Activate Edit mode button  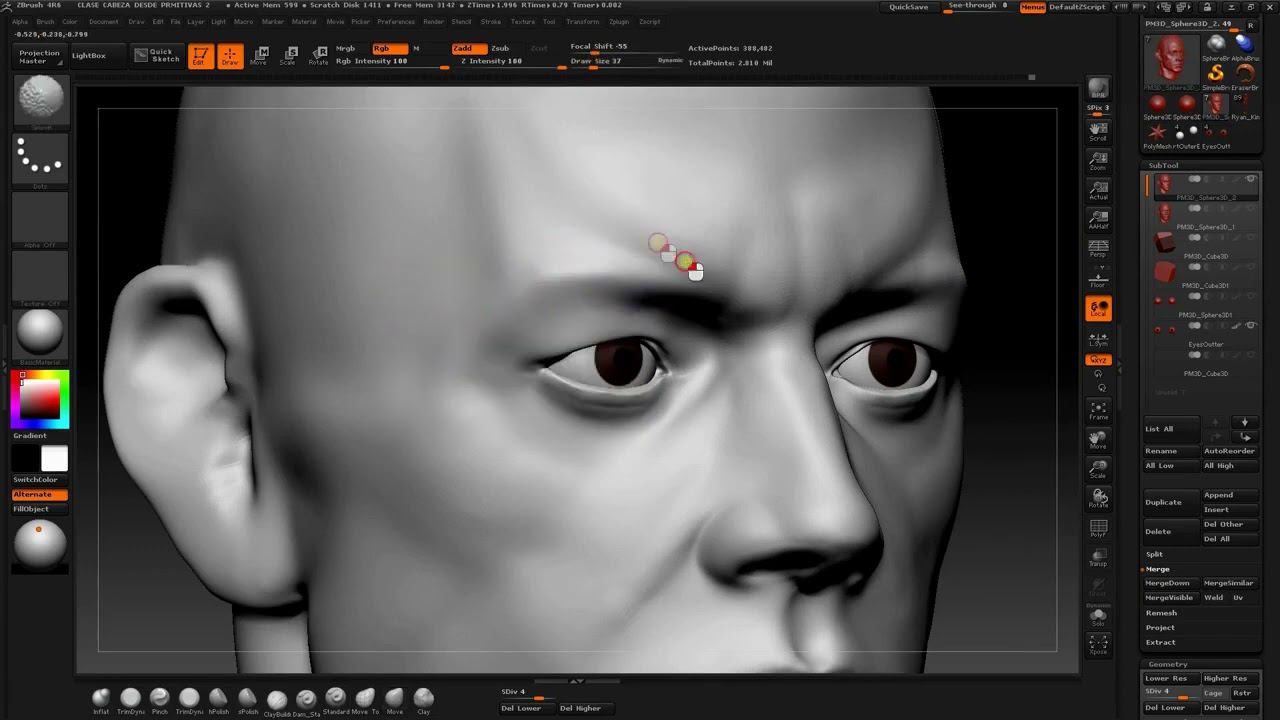click(x=200, y=56)
